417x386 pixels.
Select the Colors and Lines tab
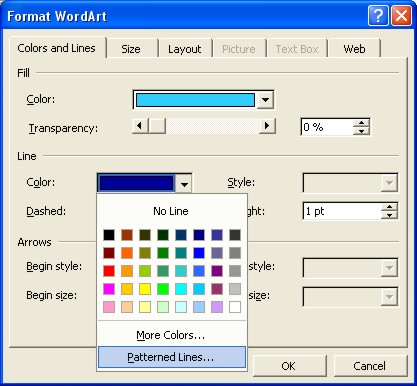pyautogui.click(x=57, y=48)
